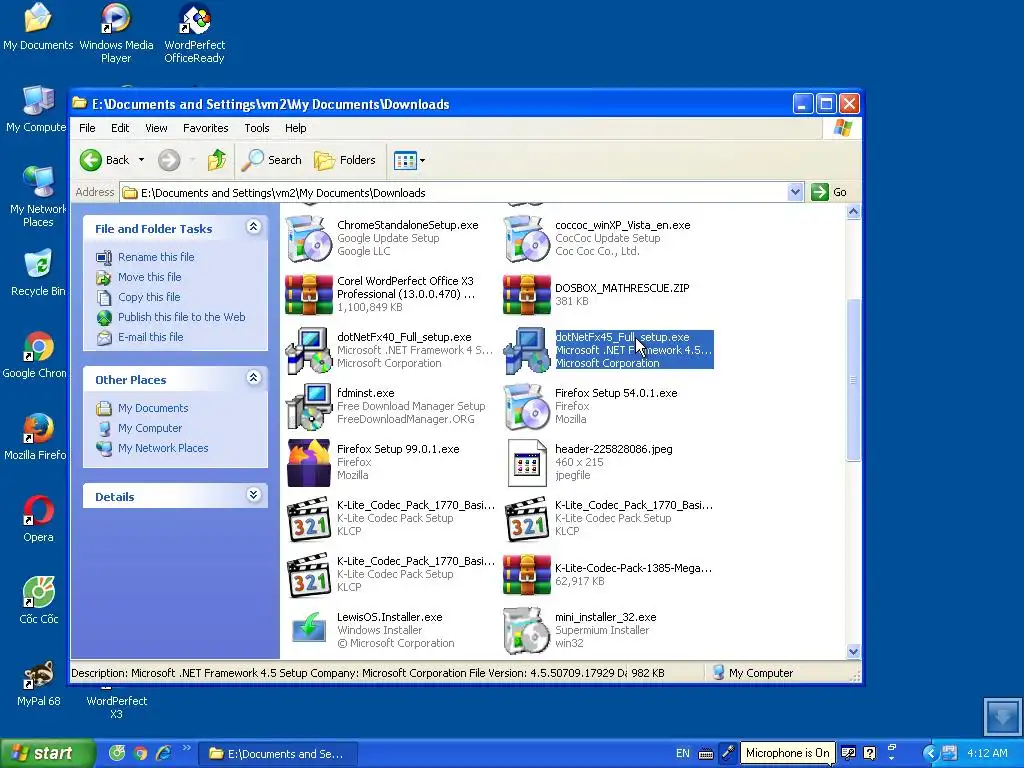This screenshot has width=1024, height=768.
Task: Click scrollbar up arrow in file list
Action: [853, 212]
